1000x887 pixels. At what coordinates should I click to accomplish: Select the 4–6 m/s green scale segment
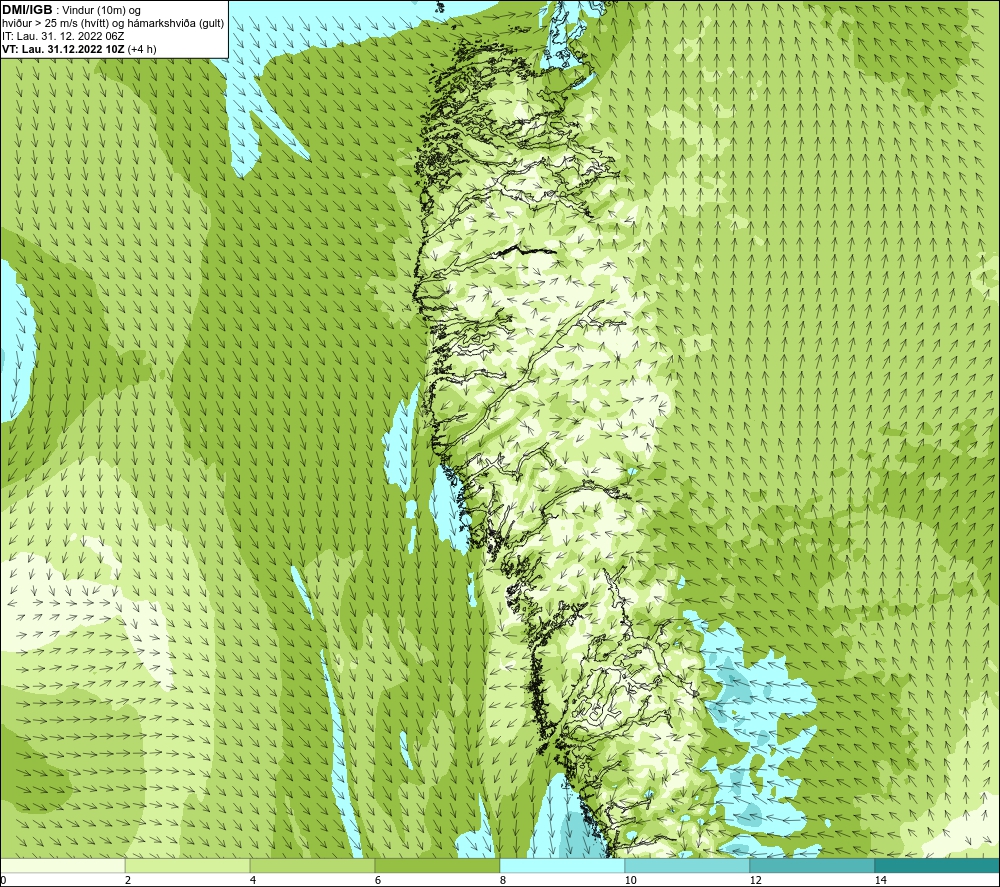pyautogui.click(x=312, y=865)
